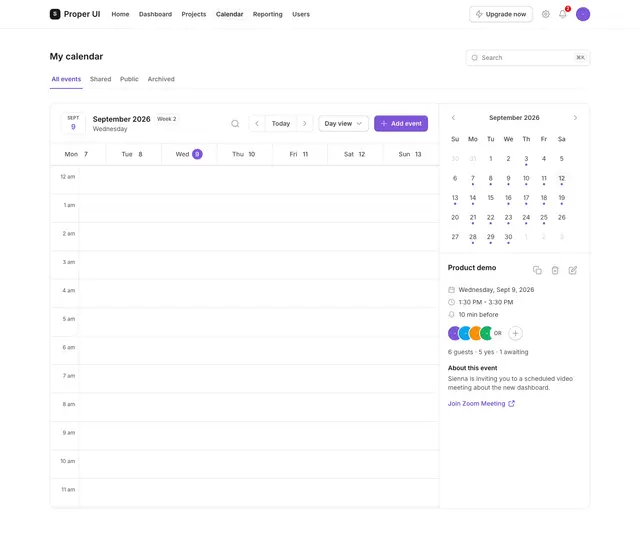Edit the Product demo event

[x=573, y=270]
